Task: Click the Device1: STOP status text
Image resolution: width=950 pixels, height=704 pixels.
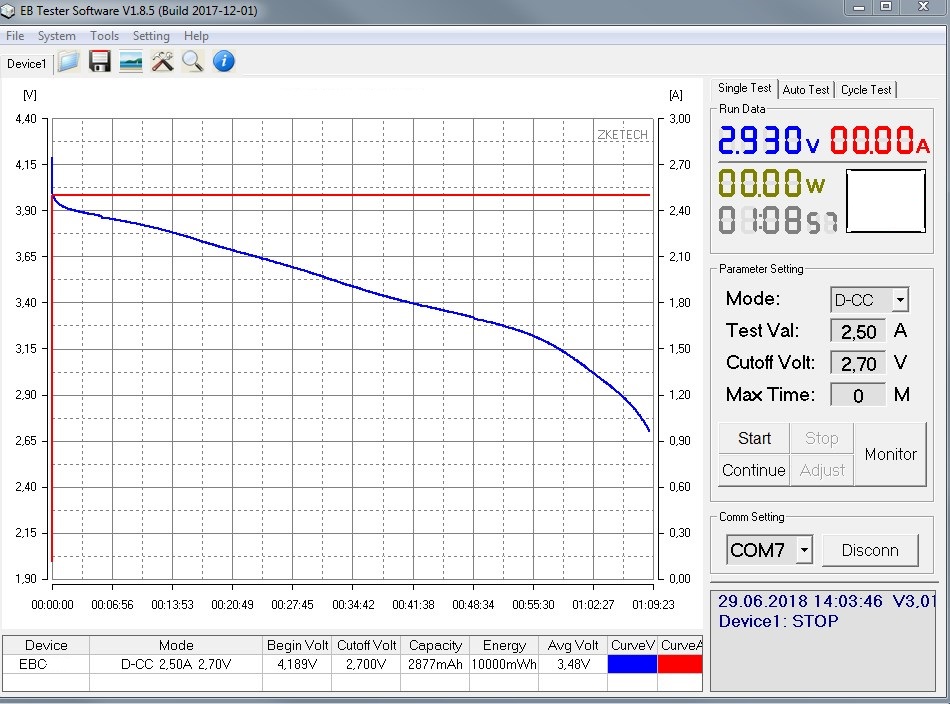Action: pos(779,621)
